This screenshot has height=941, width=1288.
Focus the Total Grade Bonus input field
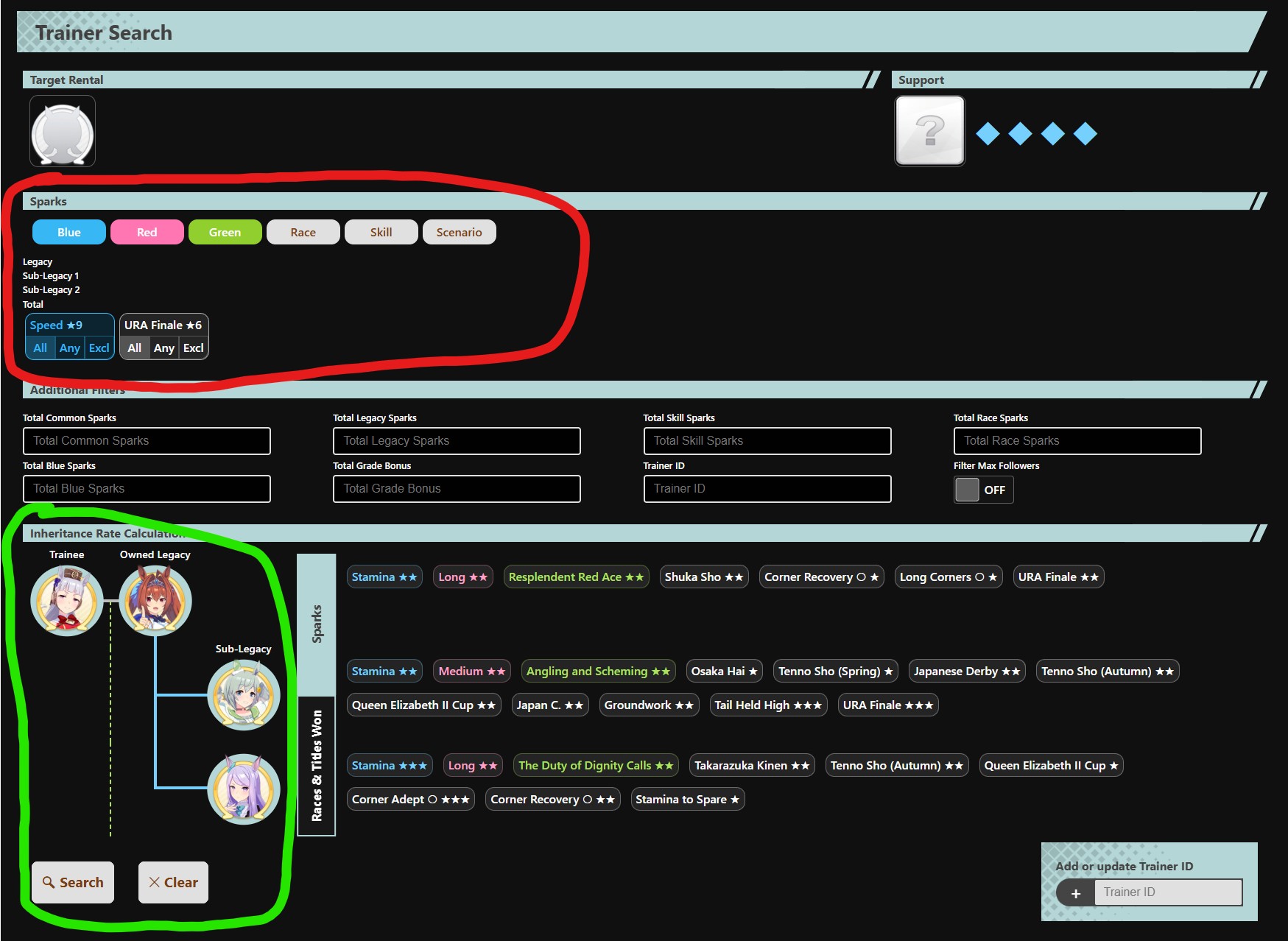pos(457,489)
